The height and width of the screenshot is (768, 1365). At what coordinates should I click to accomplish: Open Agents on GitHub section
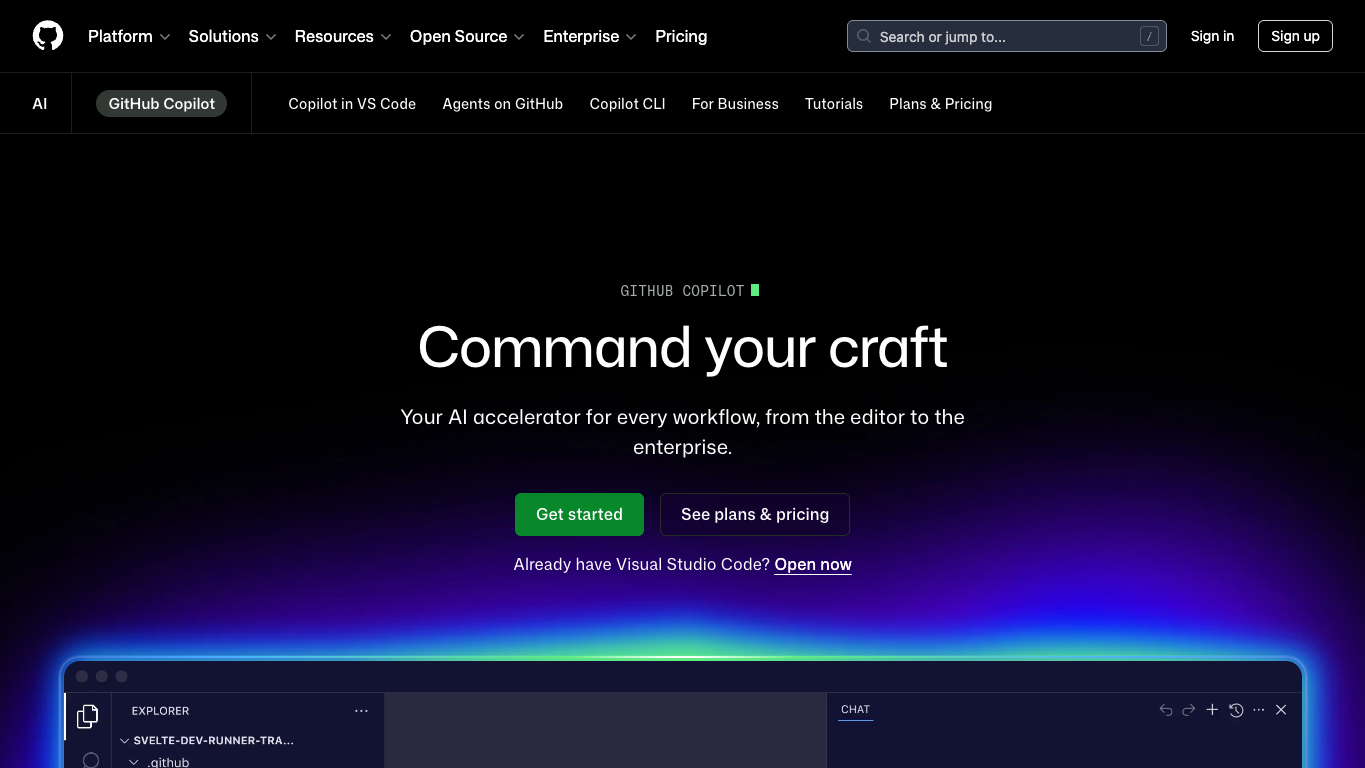point(503,104)
